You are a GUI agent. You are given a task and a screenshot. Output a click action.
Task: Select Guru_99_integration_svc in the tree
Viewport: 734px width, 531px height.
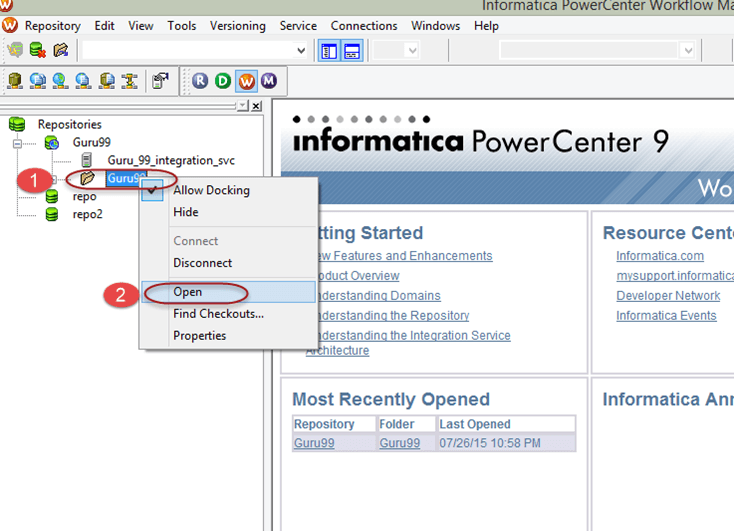pos(171,160)
